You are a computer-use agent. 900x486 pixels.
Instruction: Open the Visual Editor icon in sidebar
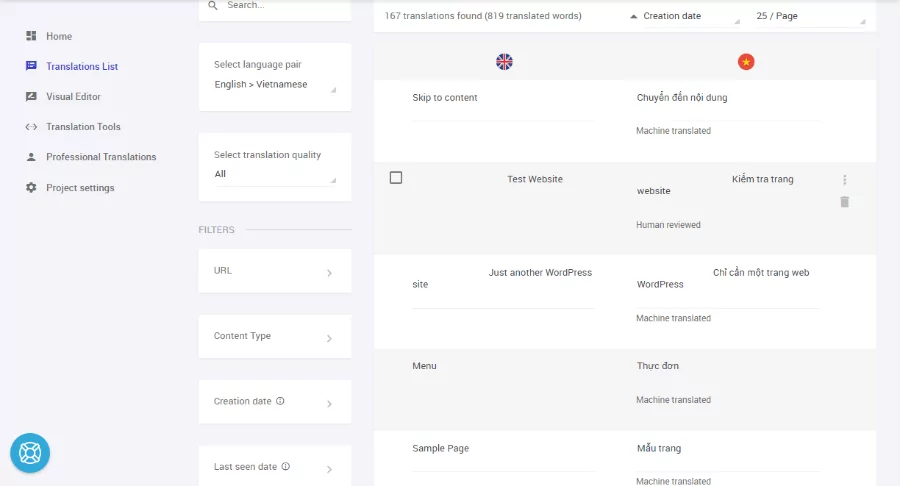click(x=31, y=96)
